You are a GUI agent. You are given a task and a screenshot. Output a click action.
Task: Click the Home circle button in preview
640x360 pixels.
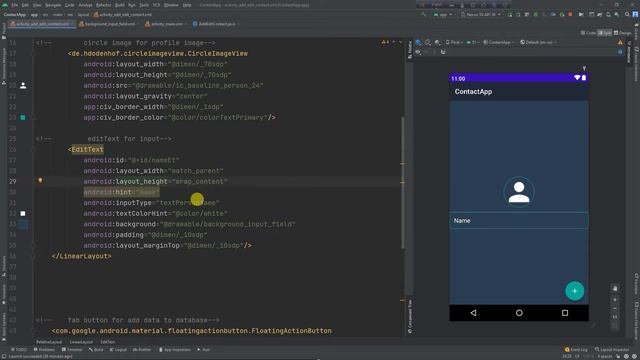click(x=519, y=313)
